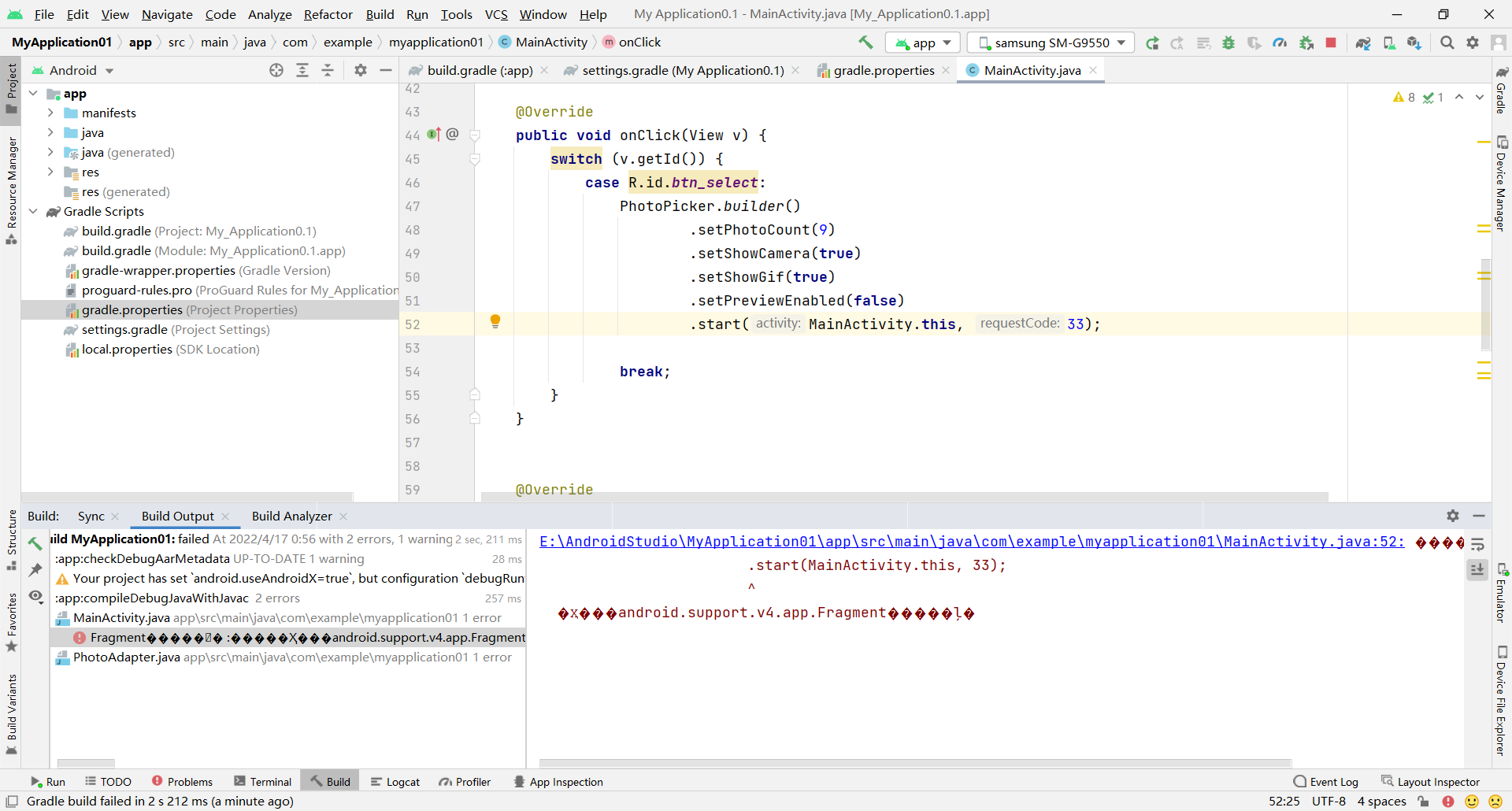
Task: Click the Rerun build icon in Build panel
Action: click(35, 543)
